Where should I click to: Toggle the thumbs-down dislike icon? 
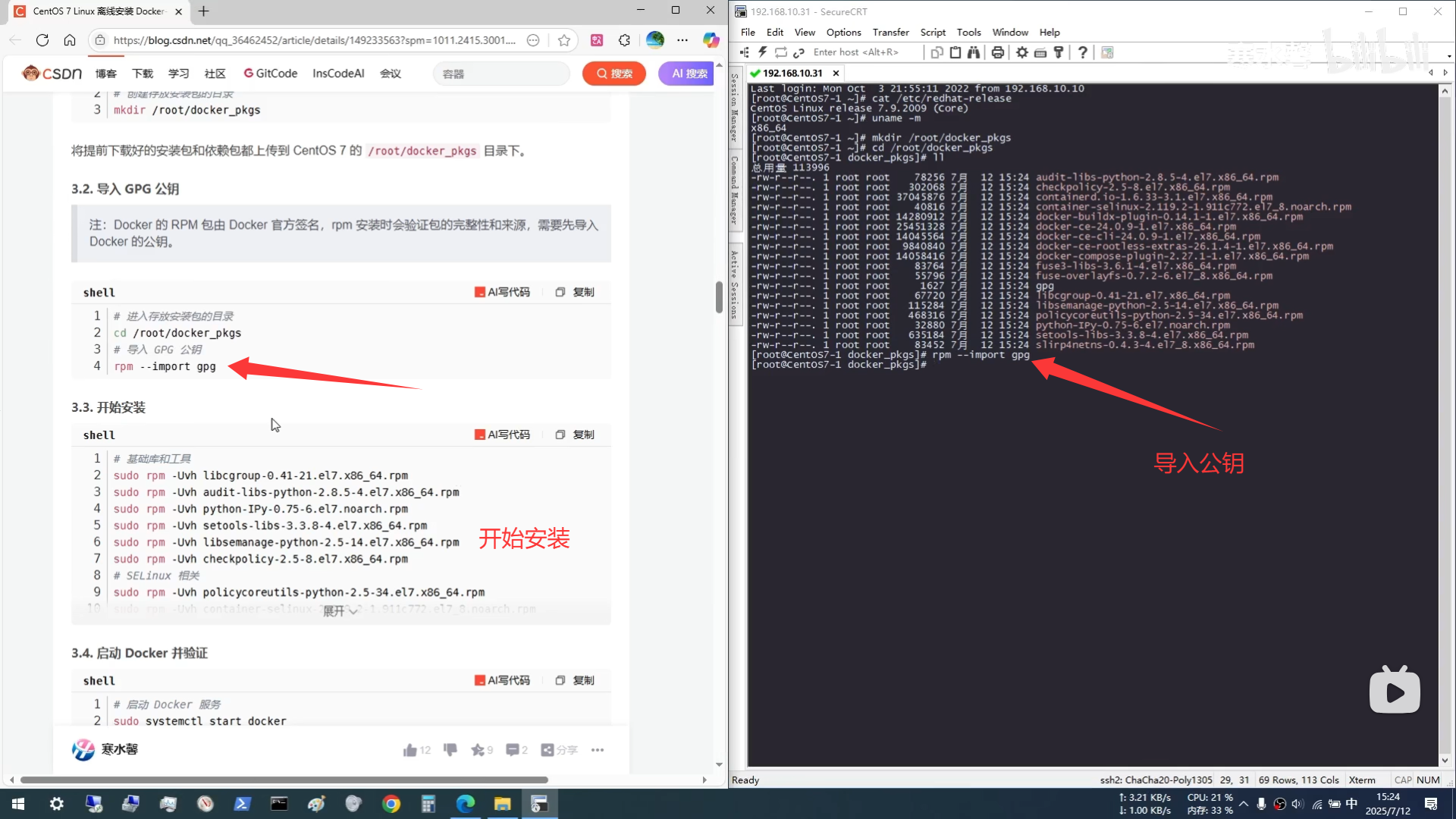pos(450,750)
